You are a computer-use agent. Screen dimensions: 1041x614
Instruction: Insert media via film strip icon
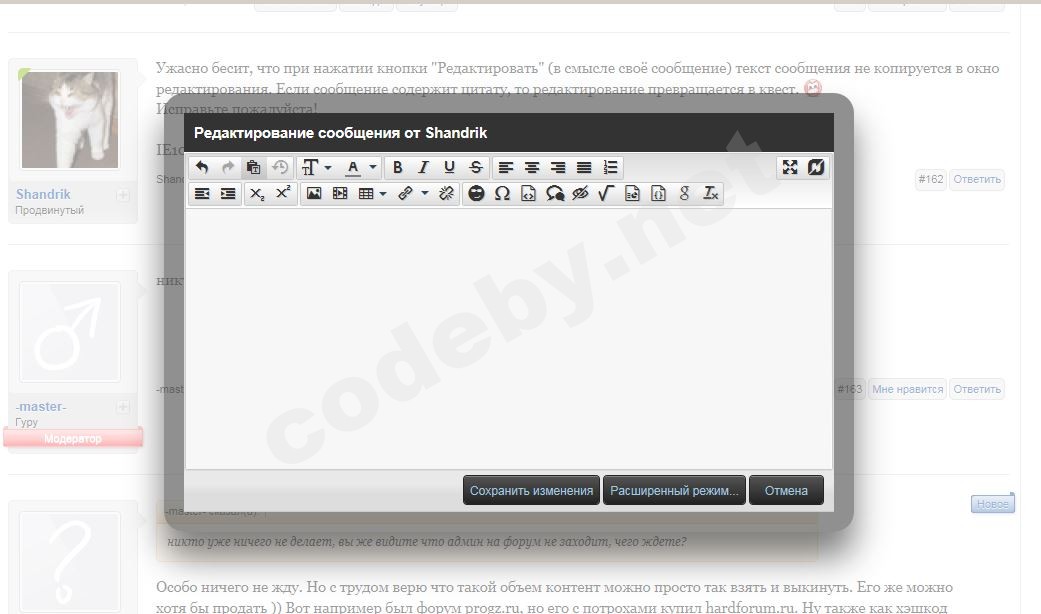click(x=340, y=193)
